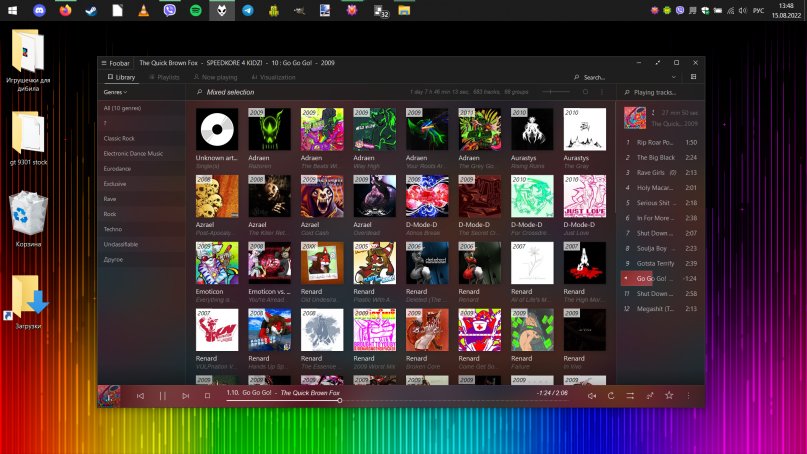
Task: Skip to the next track
Action: (185, 396)
